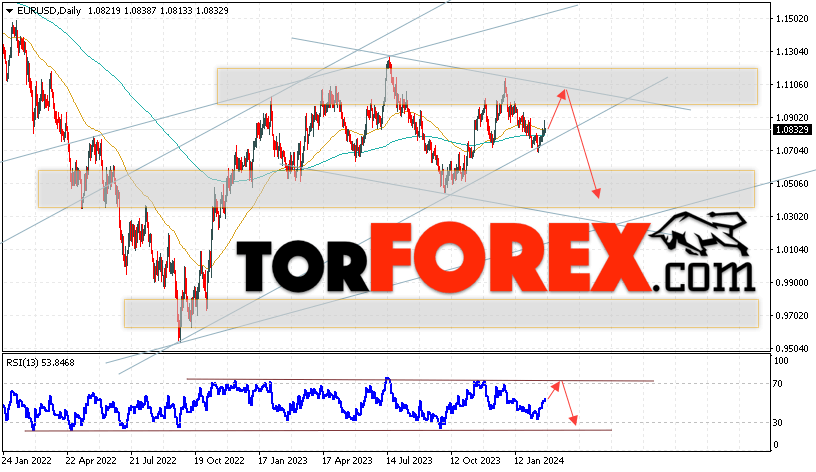The width and height of the screenshot is (816, 472).
Task: Select the upper resistance zone rectangle near 1.11060
Action: [487, 86]
